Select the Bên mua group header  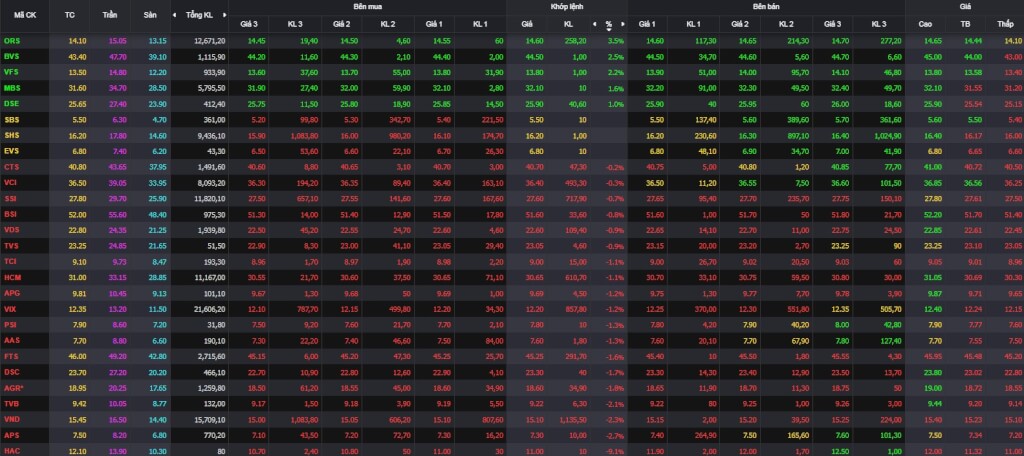(x=368, y=7)
